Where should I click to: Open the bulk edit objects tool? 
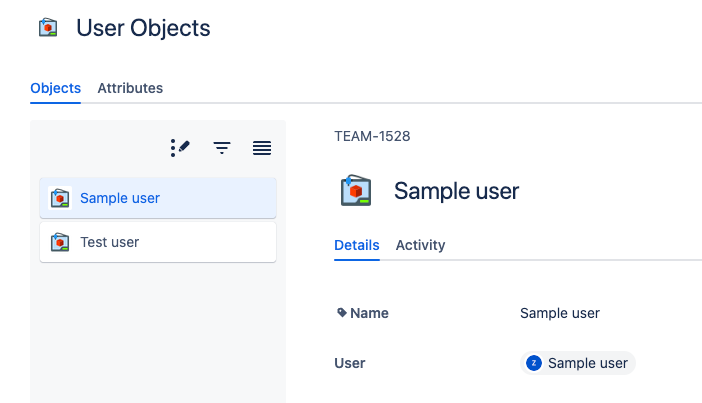point(180,148)
